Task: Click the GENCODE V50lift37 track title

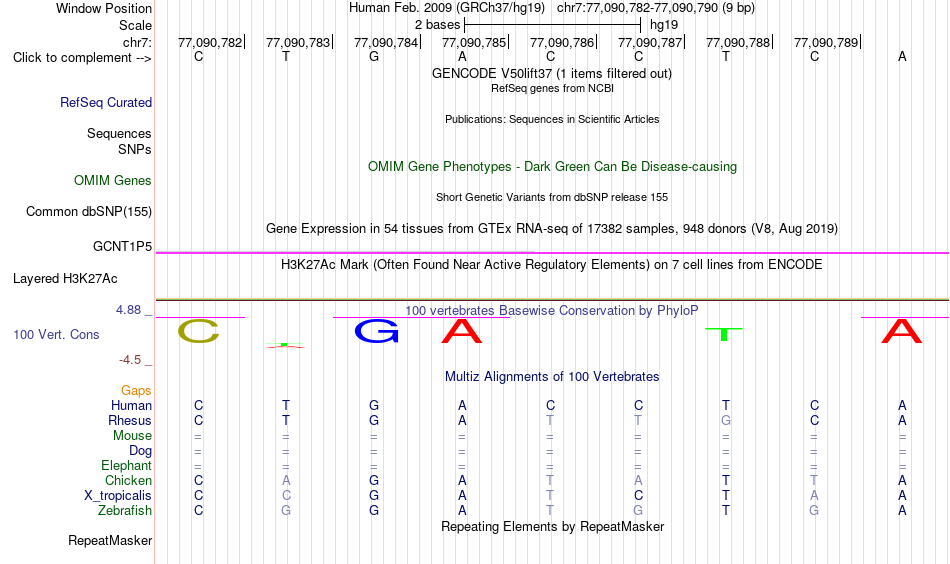Action: 551,73
